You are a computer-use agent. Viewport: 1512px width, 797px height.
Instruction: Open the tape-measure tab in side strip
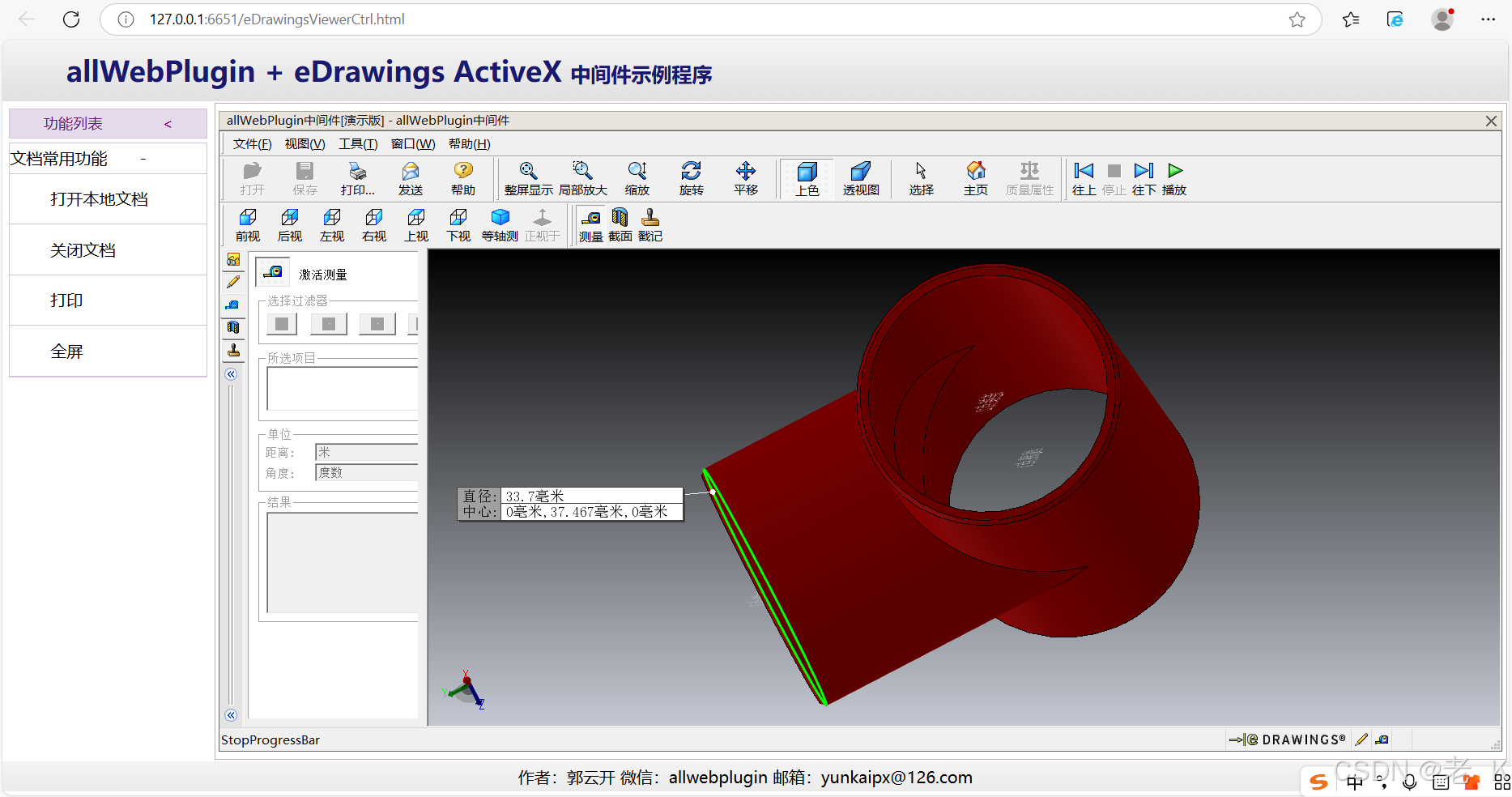pyautogui.click(x=233, y=305)
